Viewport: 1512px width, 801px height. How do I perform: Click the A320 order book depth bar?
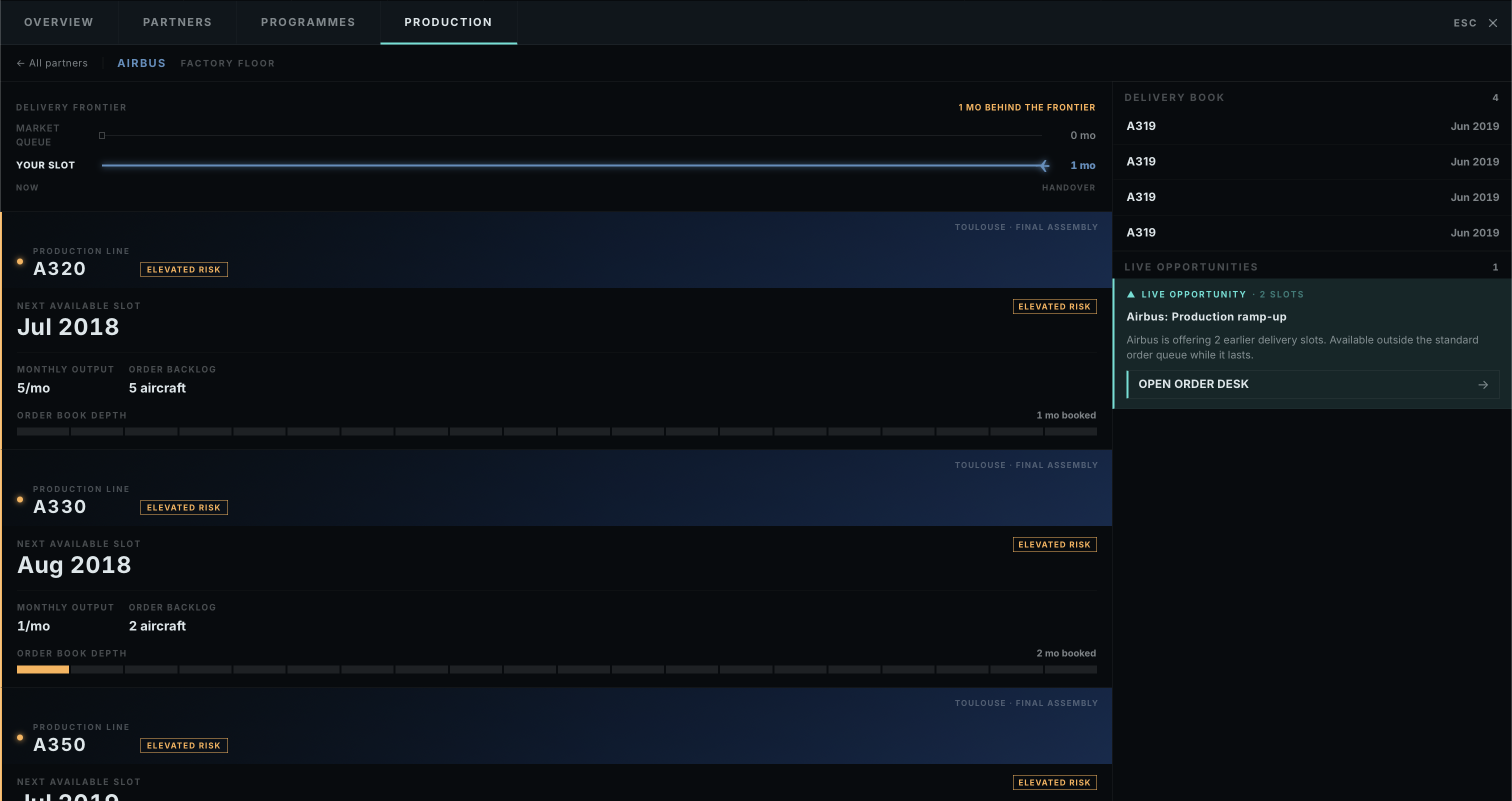pos(556,431)
